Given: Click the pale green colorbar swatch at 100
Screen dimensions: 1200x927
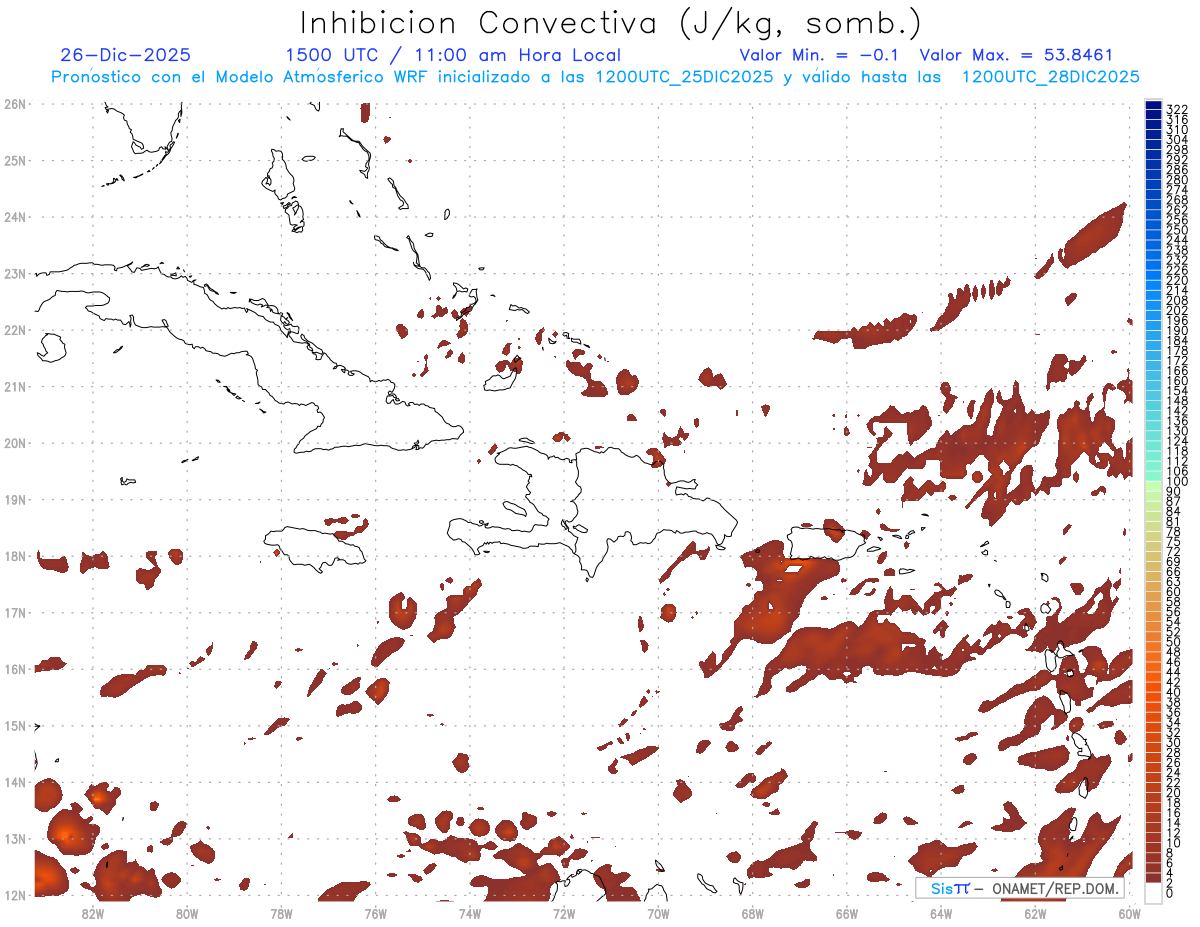Looking at the screenshot, I should [1154, 485].
